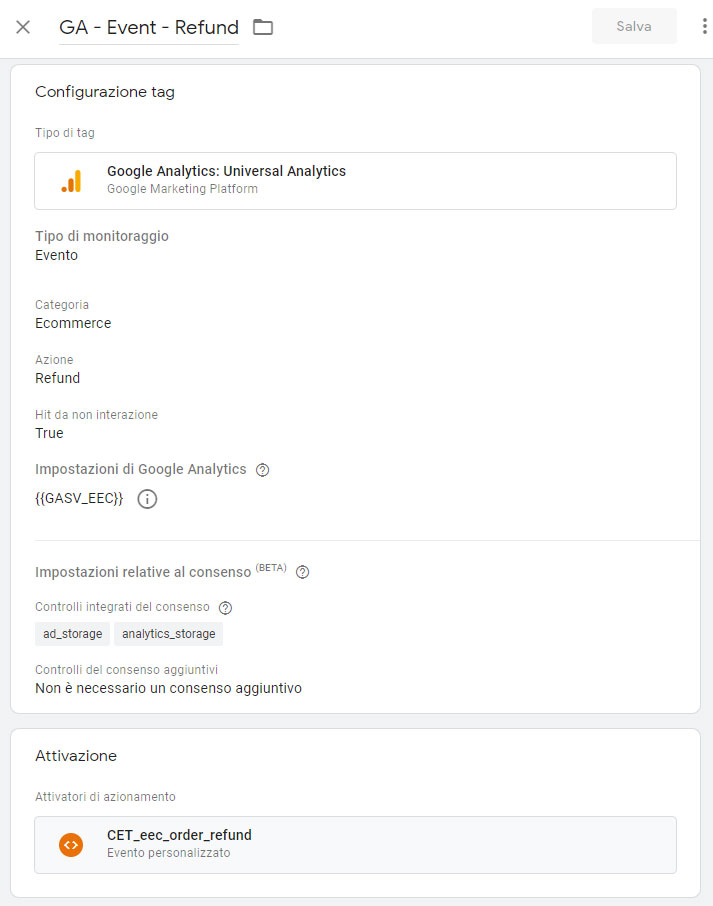This screenshot has height=906, width=713.
Task: Edit the tag name GA - Event - Refund
Action: point(149,28)
